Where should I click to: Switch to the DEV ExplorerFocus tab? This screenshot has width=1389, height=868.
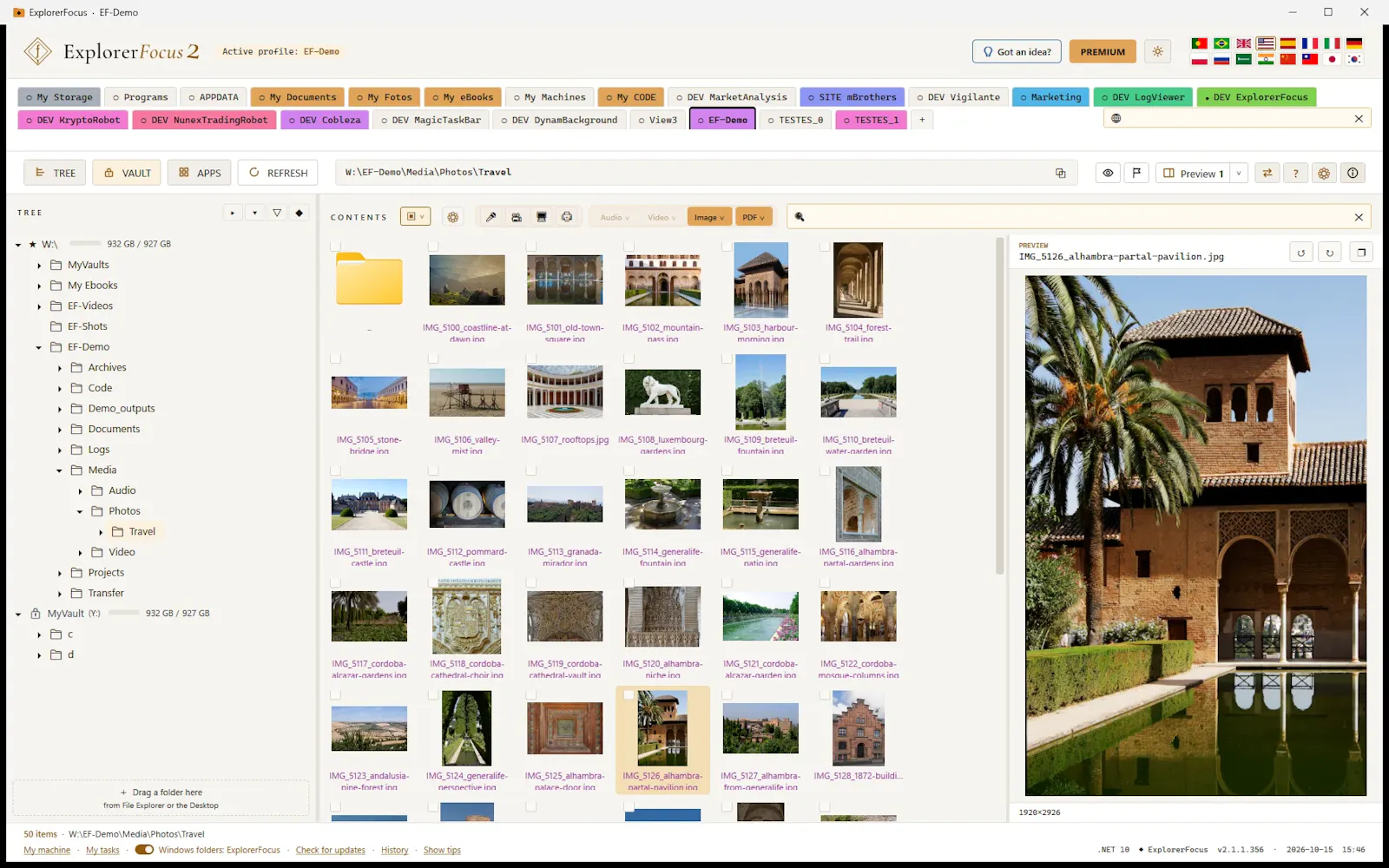click(x=1256, y=97)
